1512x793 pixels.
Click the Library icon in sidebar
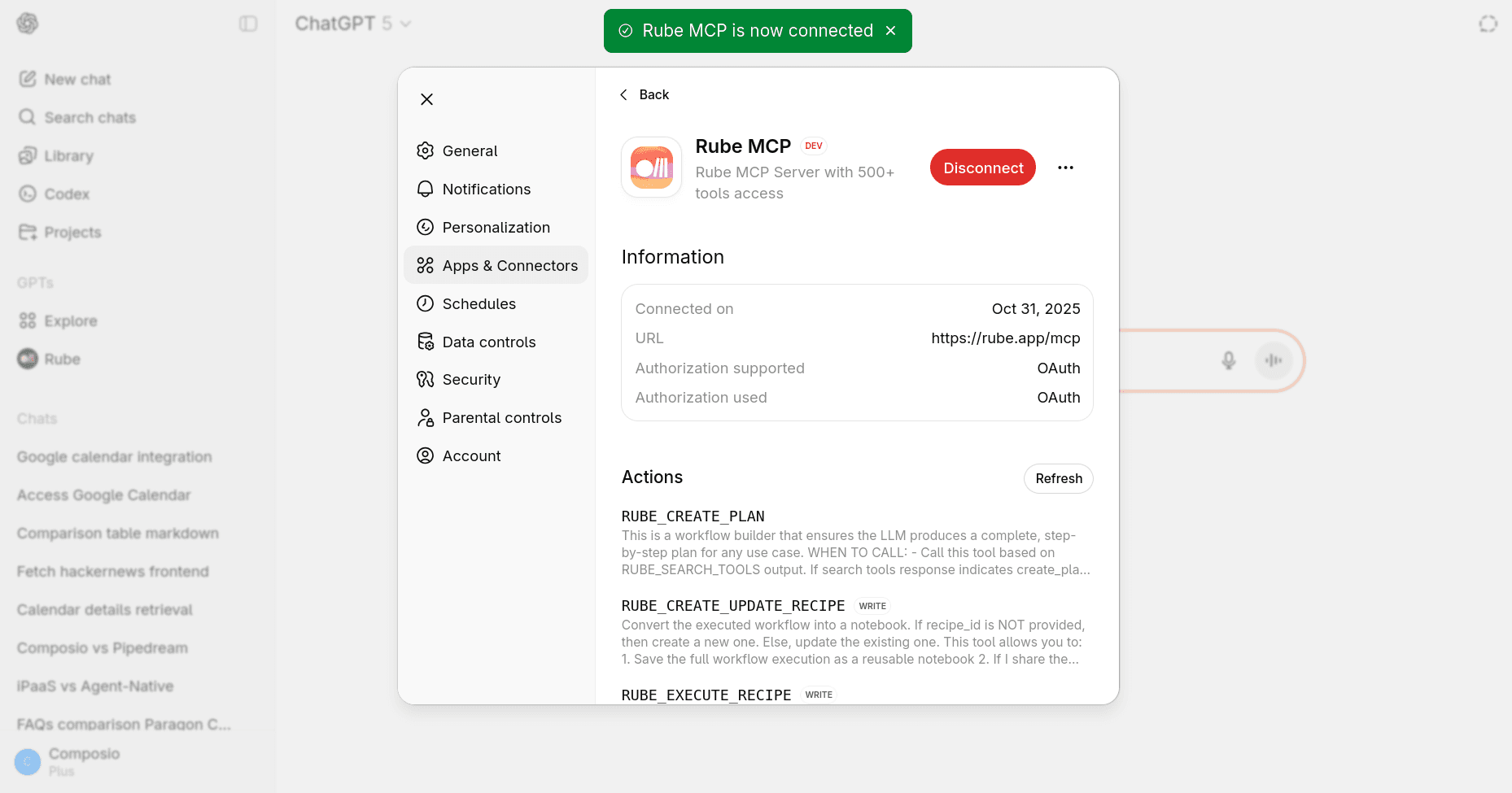28,155
